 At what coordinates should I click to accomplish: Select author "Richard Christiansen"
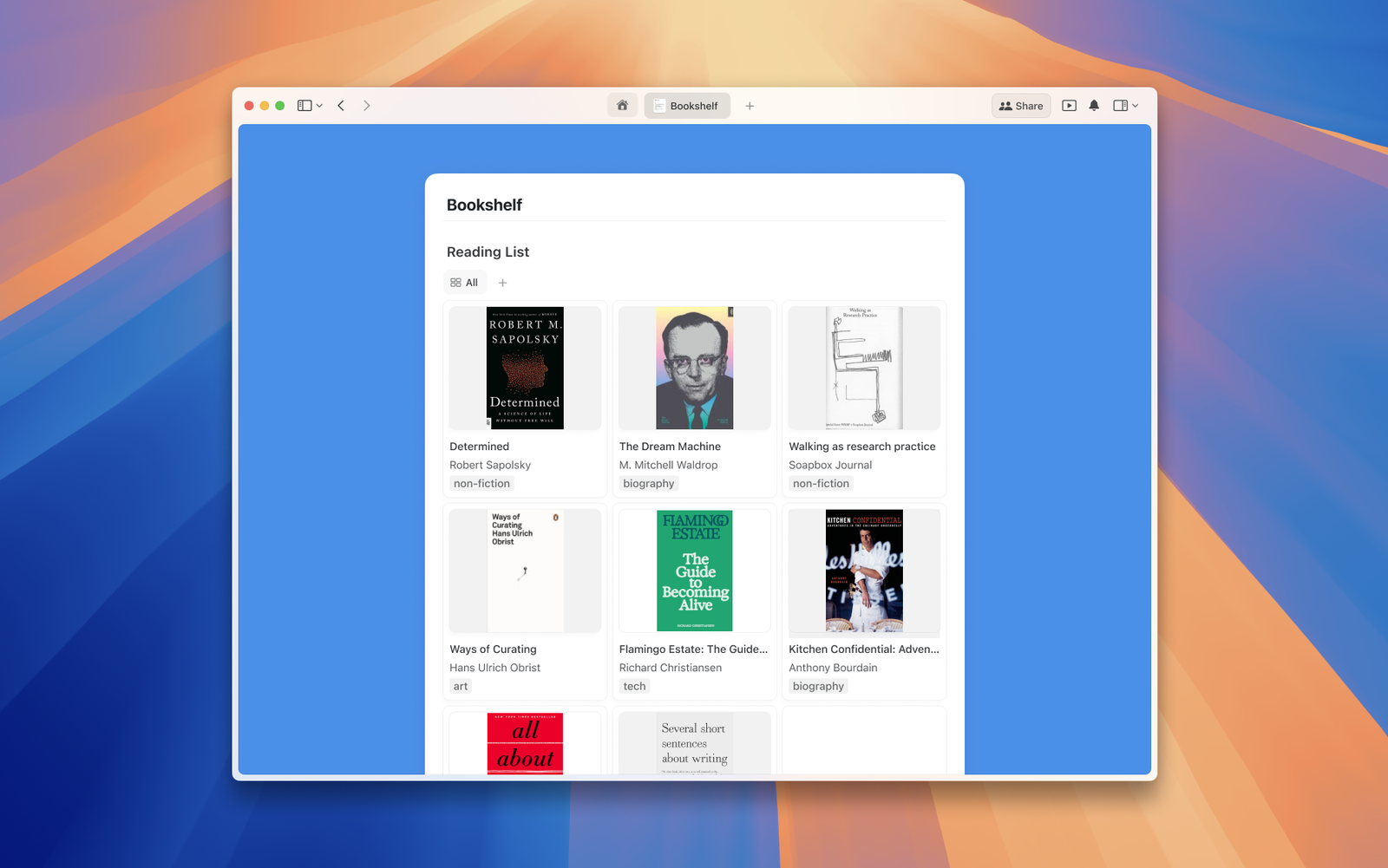[671, 669]
